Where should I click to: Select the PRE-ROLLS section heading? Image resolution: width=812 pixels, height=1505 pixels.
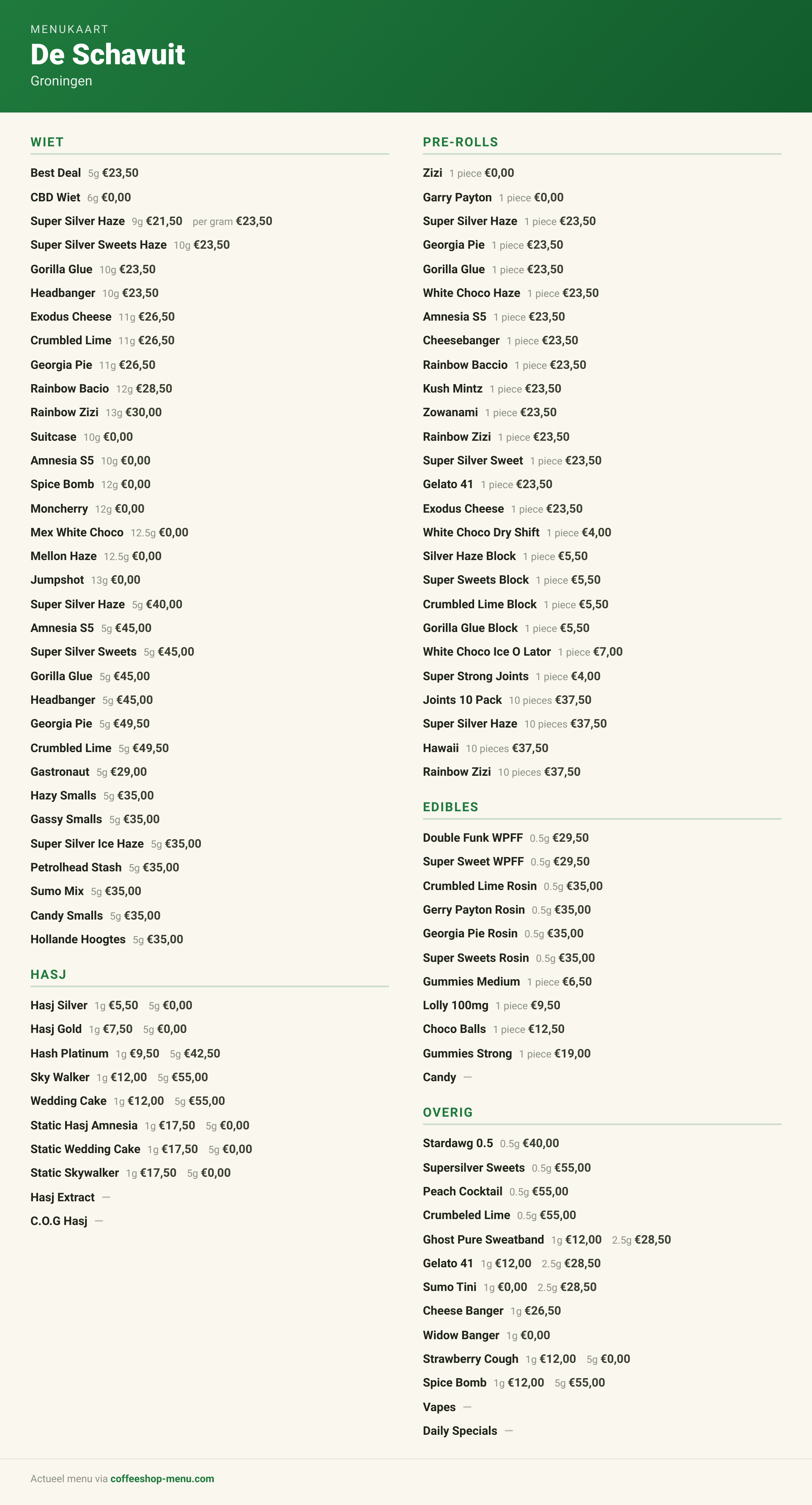pyautogui.click(x=460, y=142)
